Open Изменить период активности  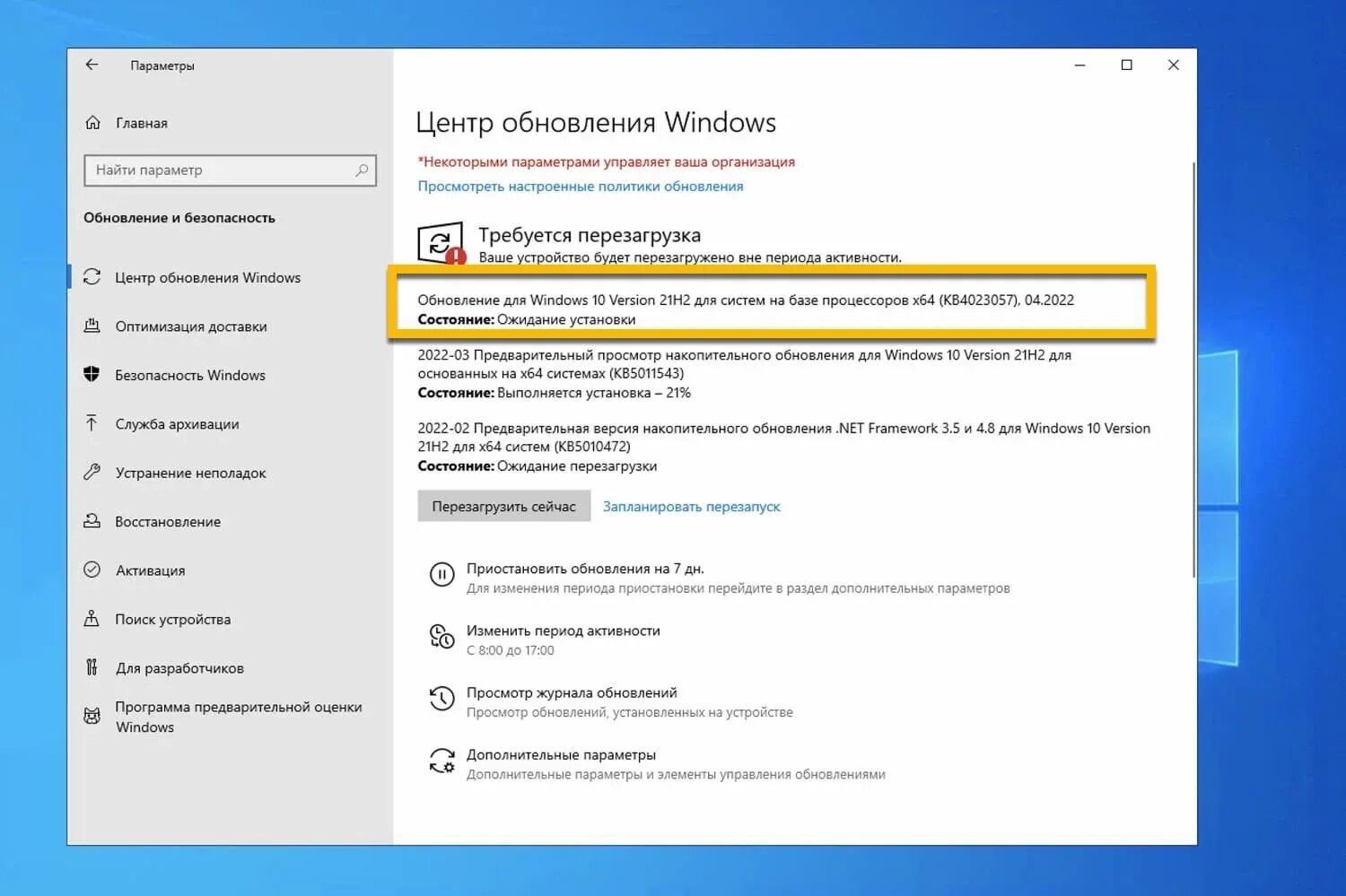click(563, 631)
